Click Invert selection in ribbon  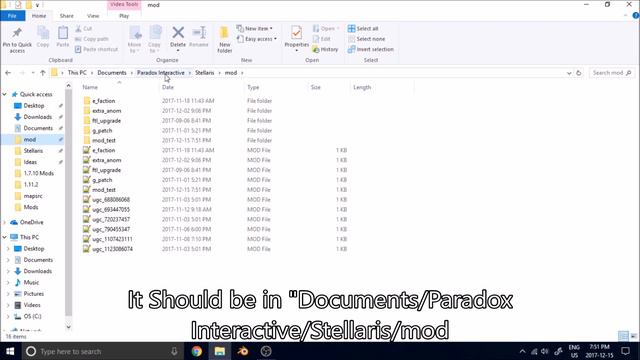point(371,49)
